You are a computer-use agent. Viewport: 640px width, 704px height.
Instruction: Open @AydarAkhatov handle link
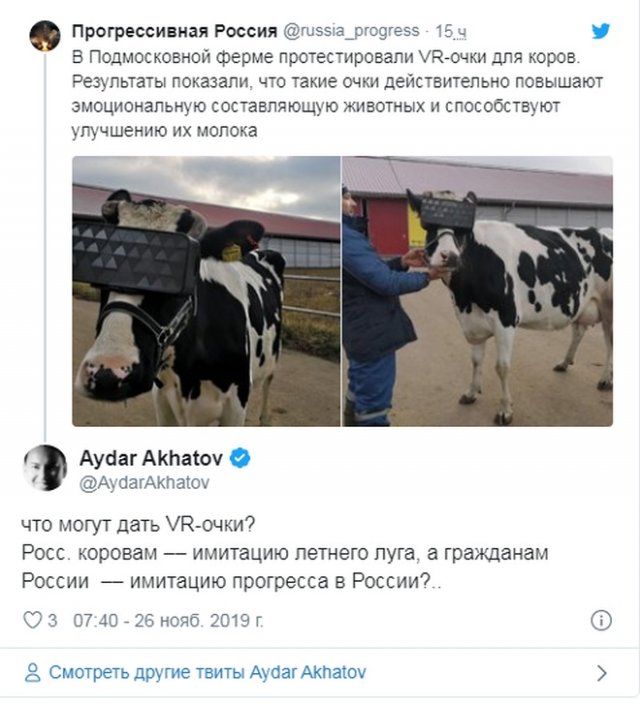tap(145, 483)
